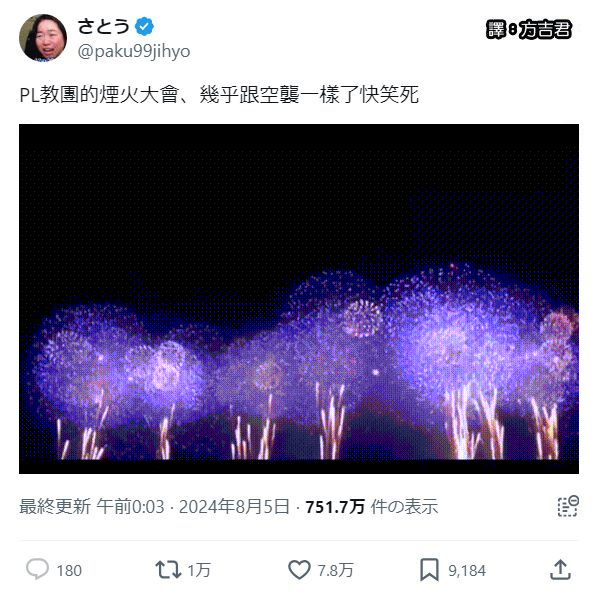Click the blue verified badge

pyautogui.click(x=144, y=26)
